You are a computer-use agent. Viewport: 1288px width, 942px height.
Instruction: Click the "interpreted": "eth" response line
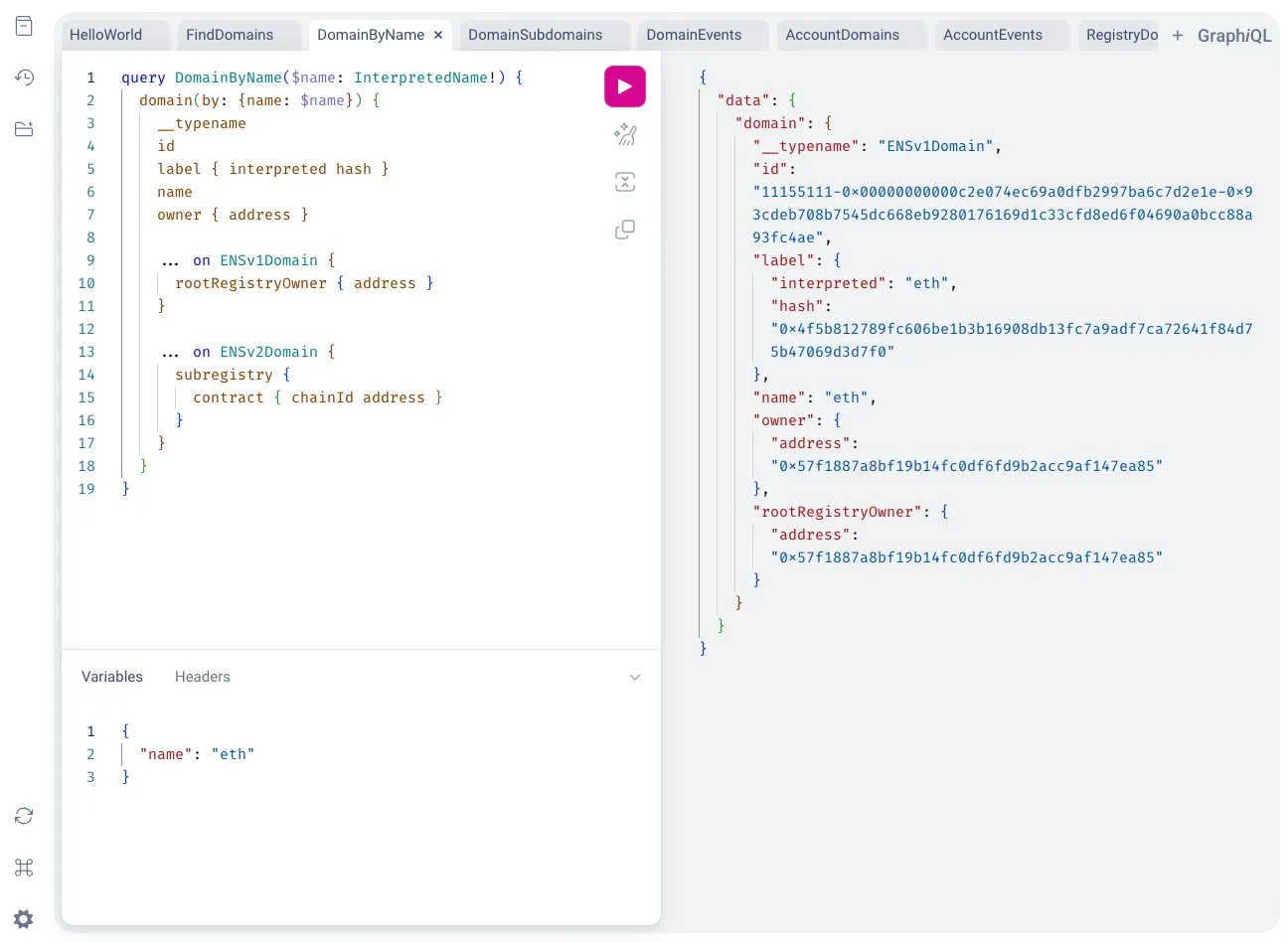pos(864,283)
